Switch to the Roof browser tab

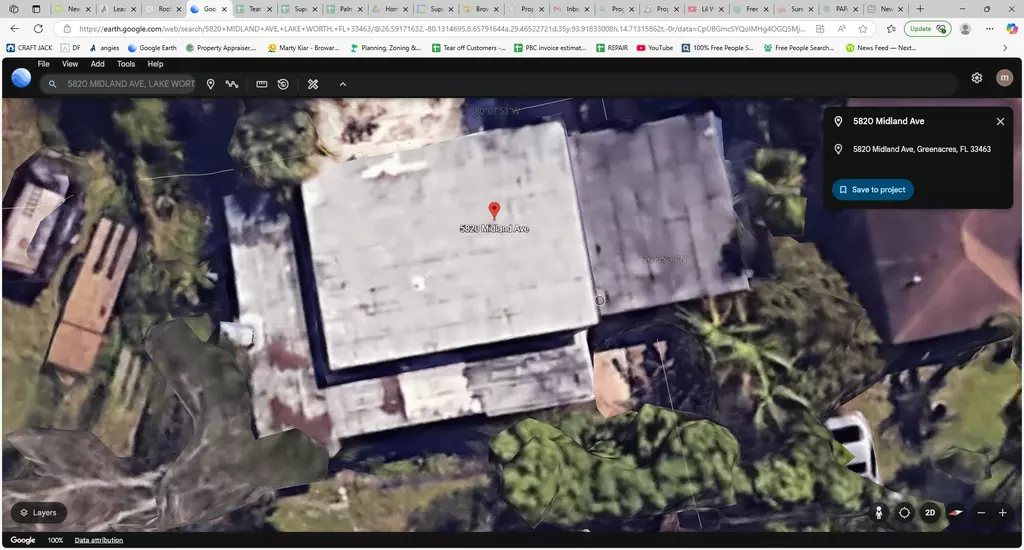pyautogui.click(x=163, y=9)
